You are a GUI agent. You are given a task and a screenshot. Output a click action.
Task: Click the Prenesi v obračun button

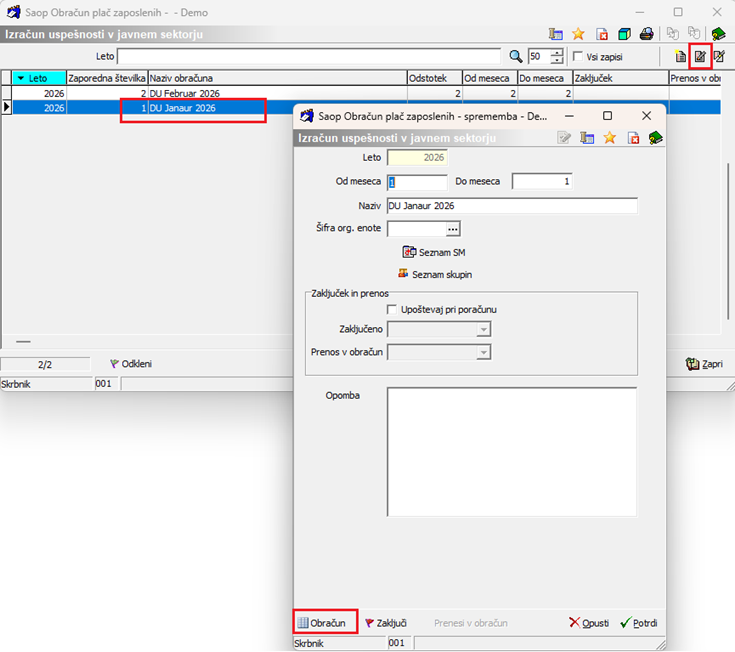tap(471, 623)
